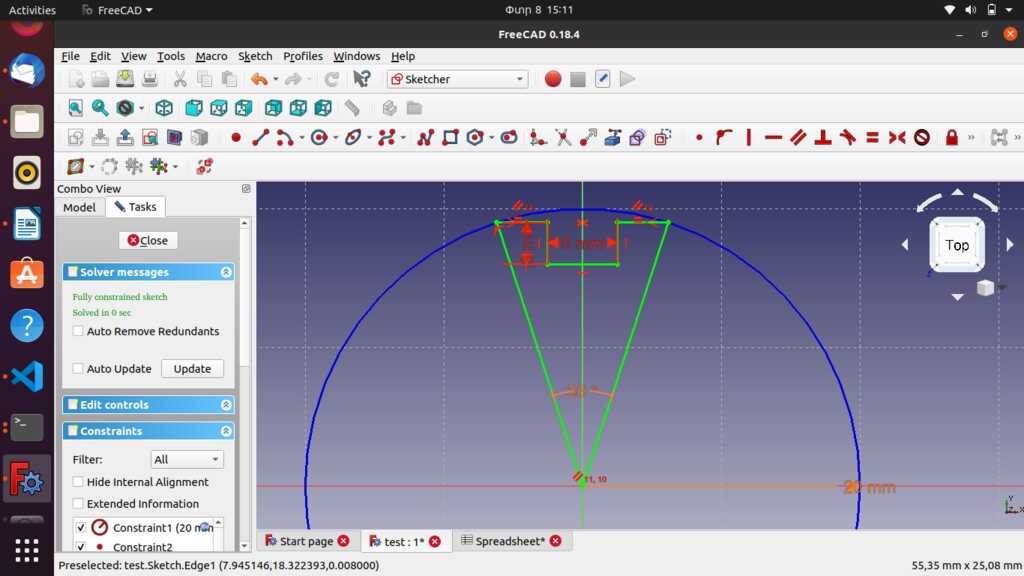
Task: Collapse the Solver messages section
Action: coord(226,272)
